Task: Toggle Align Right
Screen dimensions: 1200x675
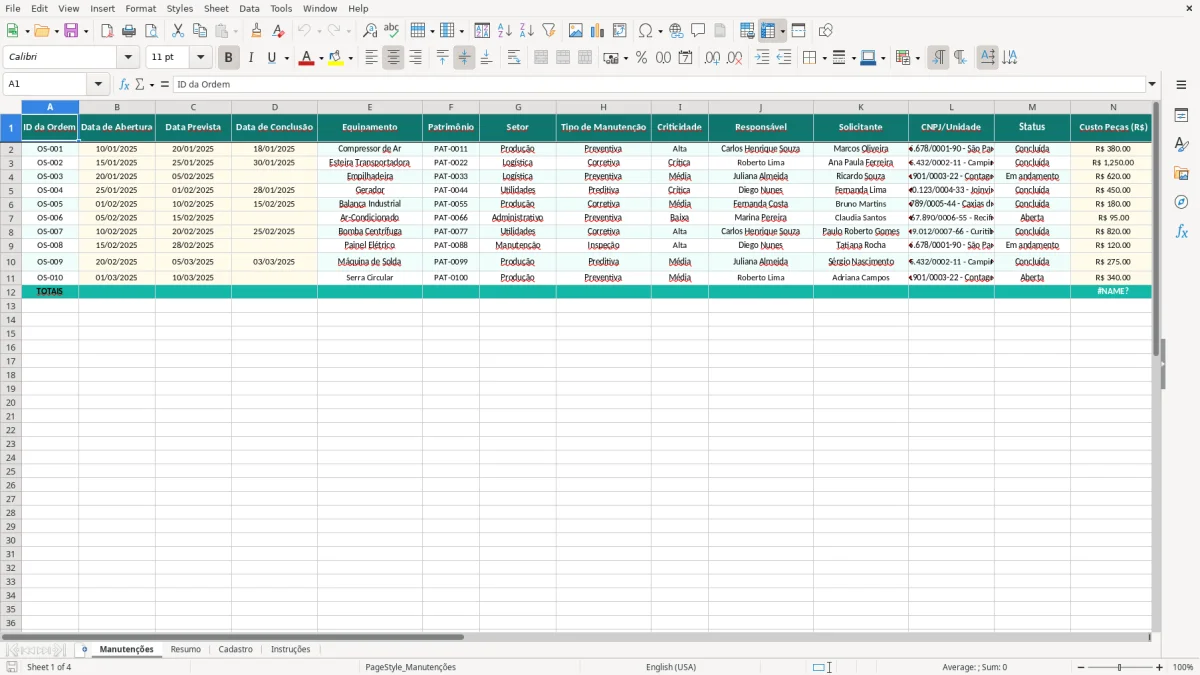Action: click(415, 58)
